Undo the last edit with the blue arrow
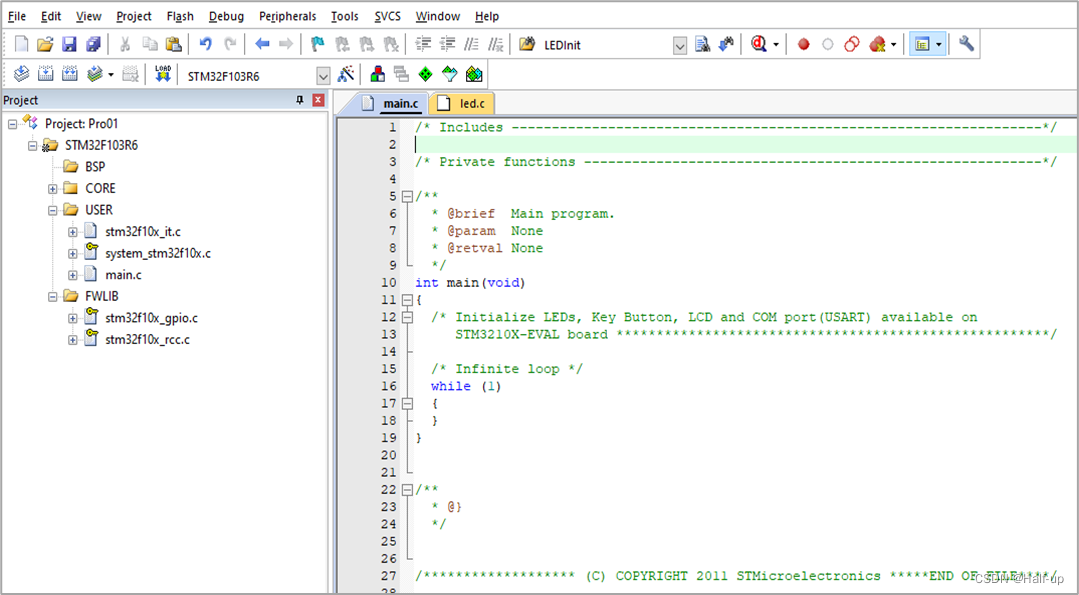Screen dimensions: 1079x595 [205, 45]
